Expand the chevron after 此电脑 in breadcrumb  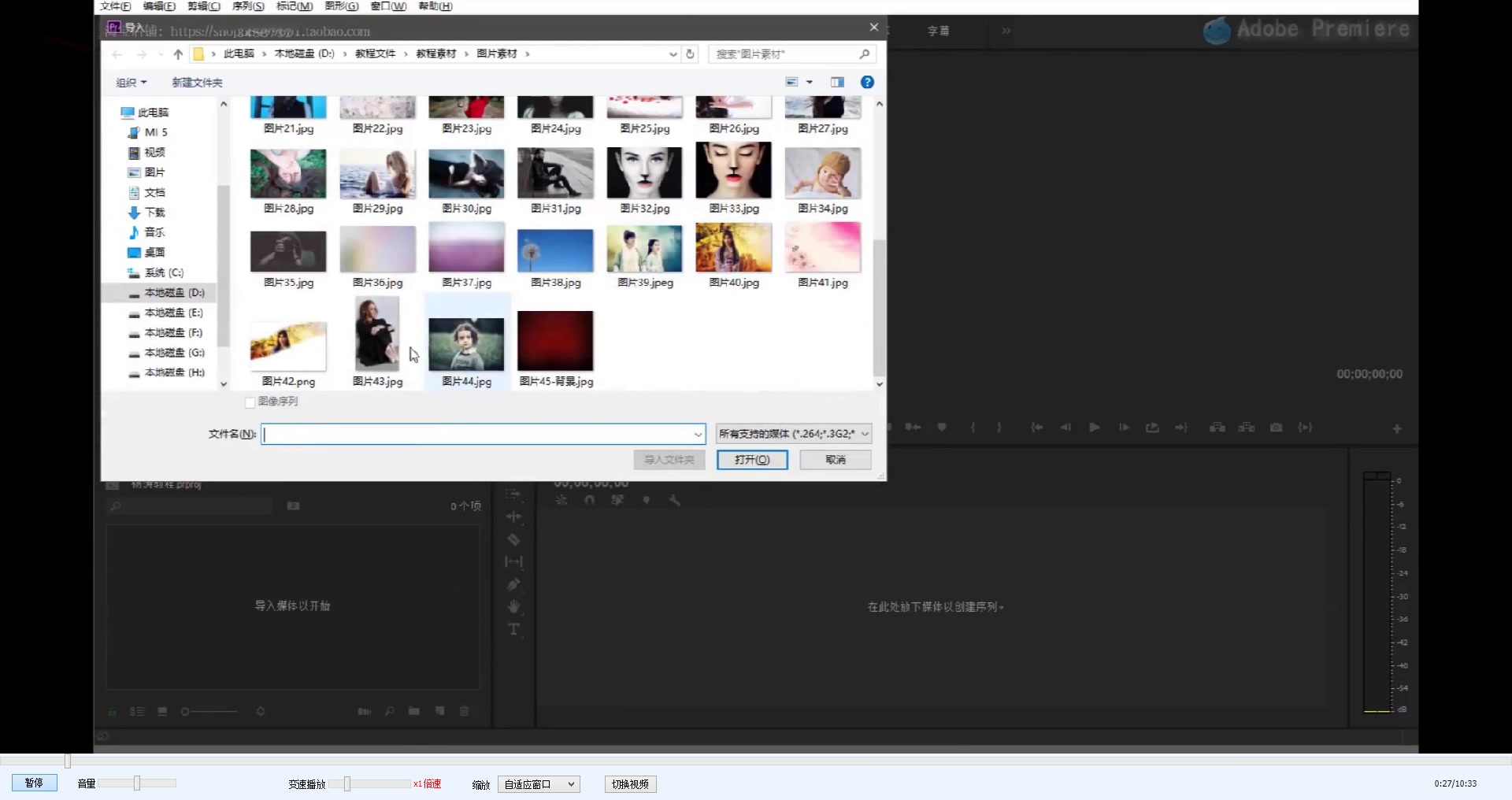[264, 54]
